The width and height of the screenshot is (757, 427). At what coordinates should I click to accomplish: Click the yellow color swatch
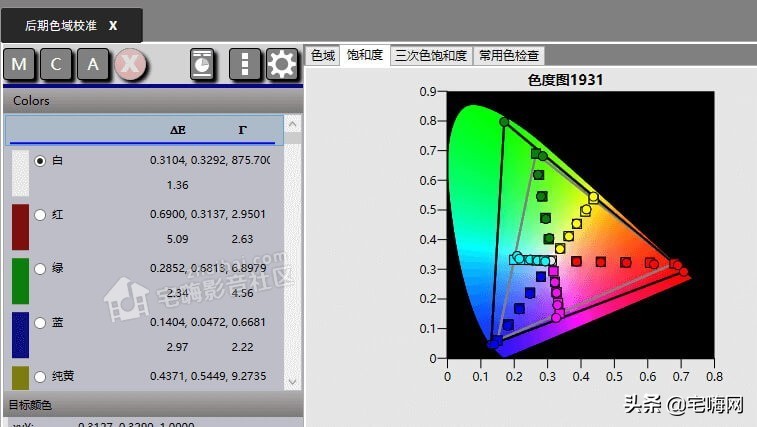(20, 378)
